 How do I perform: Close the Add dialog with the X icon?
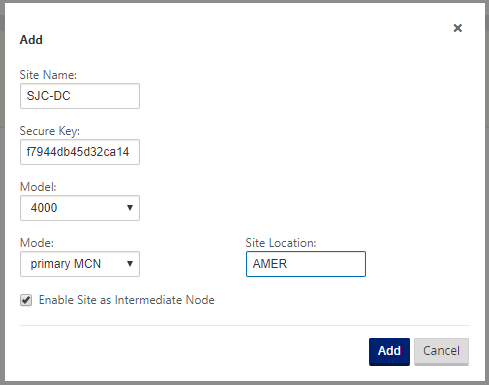coord(458,28)
